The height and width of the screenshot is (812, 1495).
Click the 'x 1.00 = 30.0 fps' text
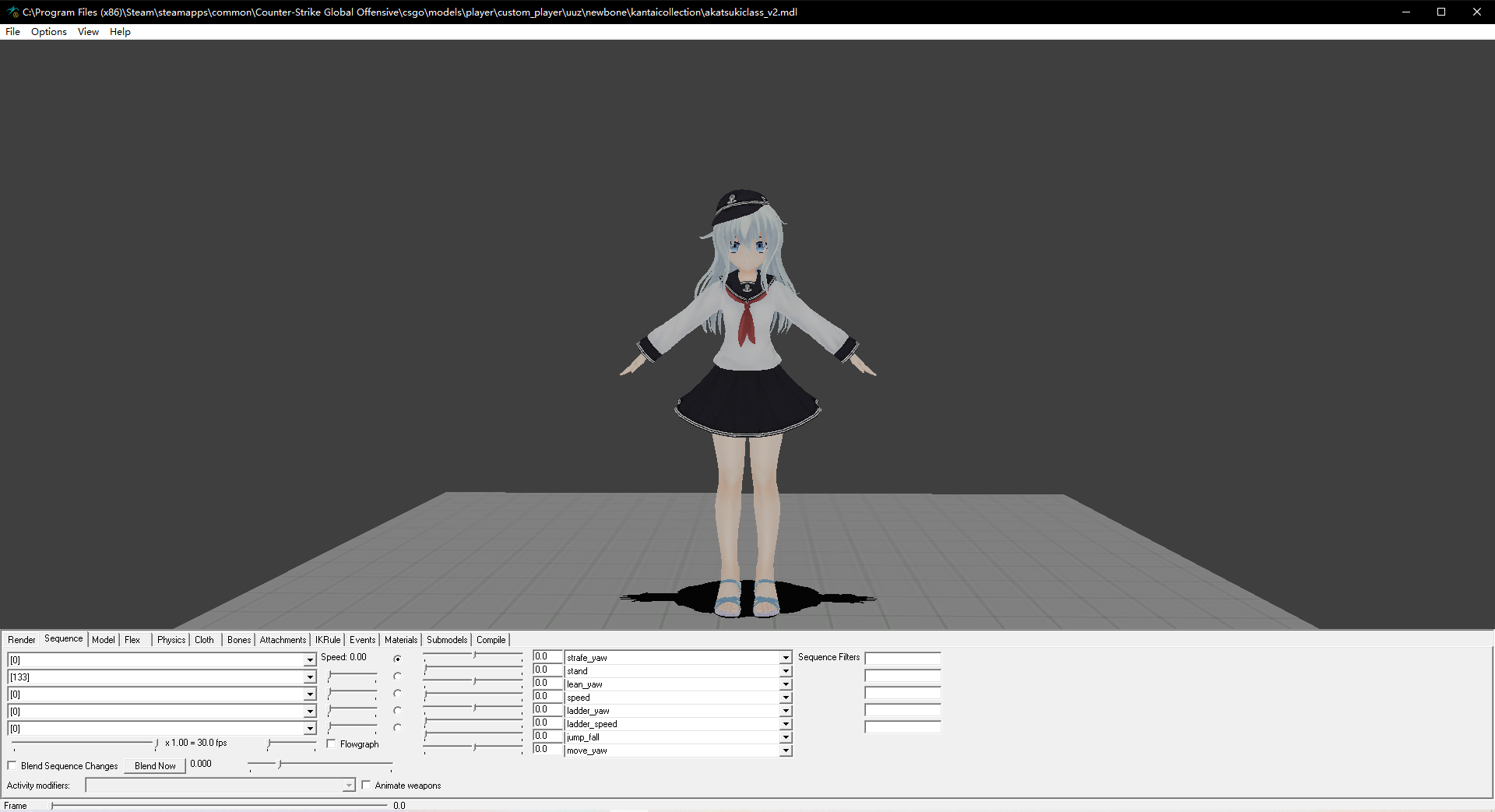[x=196, y=743]
